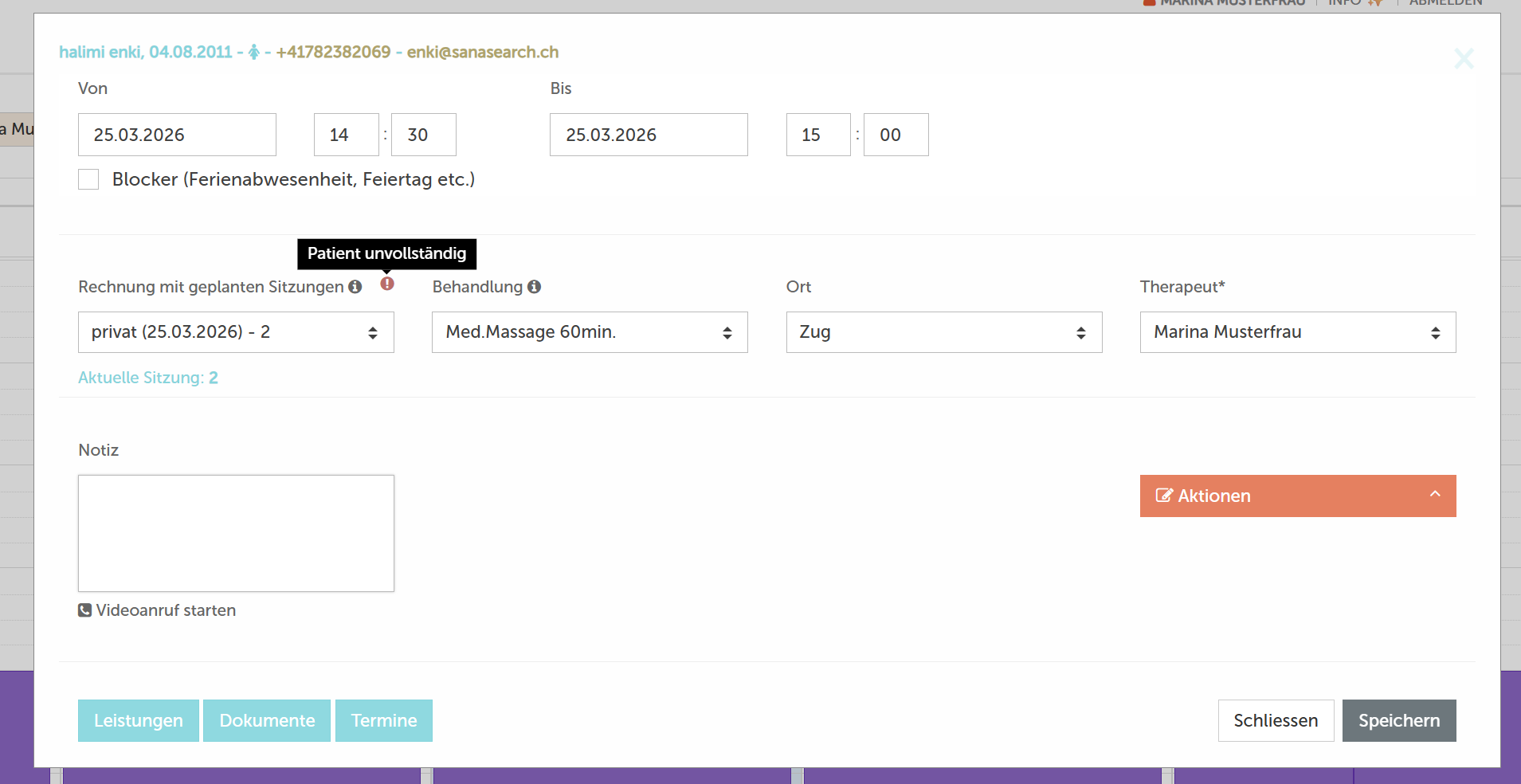This screenshot has width=1521, height=784.
Task: Click the red Patient unvollständig warning icon
Action: click(x=387, y=284)
